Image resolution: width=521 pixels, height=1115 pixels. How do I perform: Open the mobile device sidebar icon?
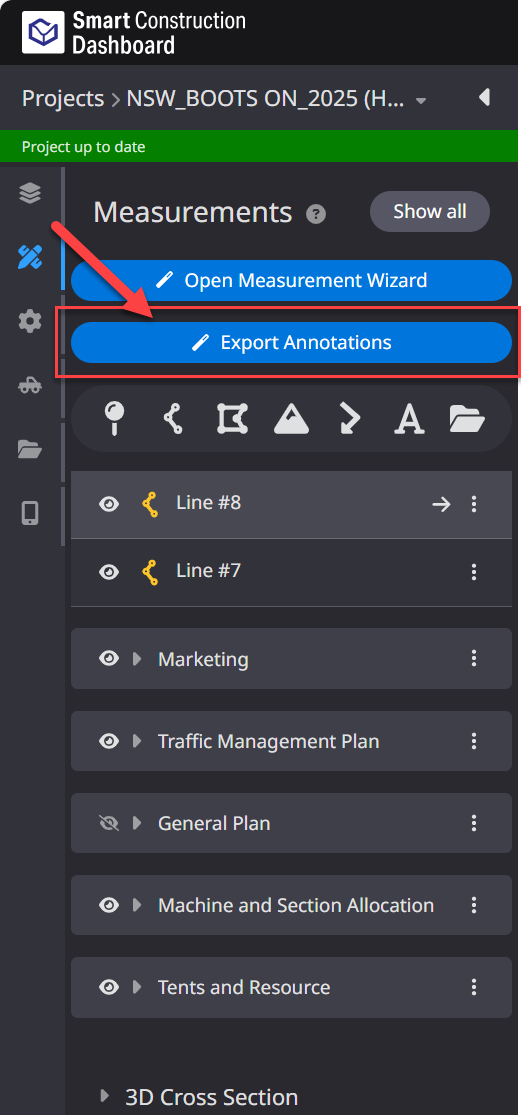pyautogui.click(x=30, y=513)
